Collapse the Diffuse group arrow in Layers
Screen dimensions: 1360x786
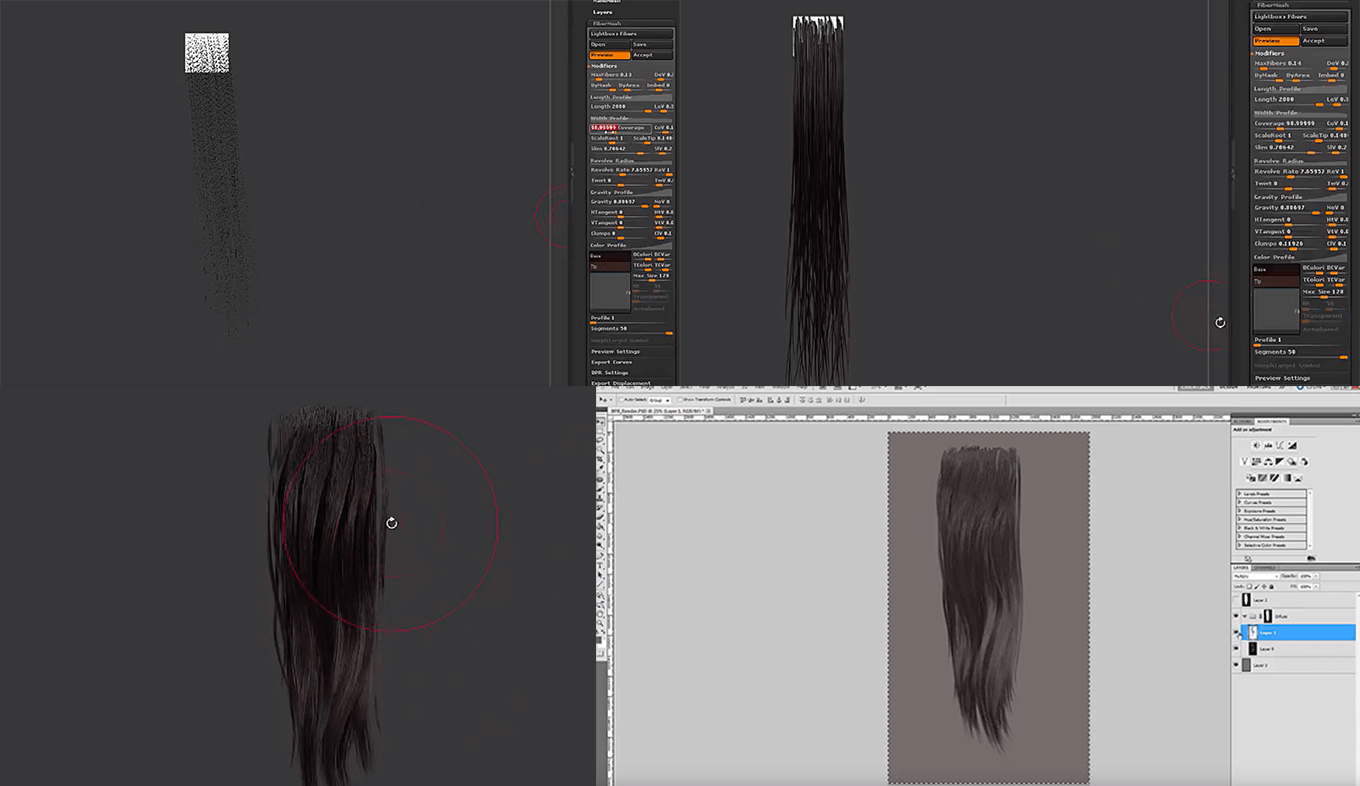[1245, 616]
